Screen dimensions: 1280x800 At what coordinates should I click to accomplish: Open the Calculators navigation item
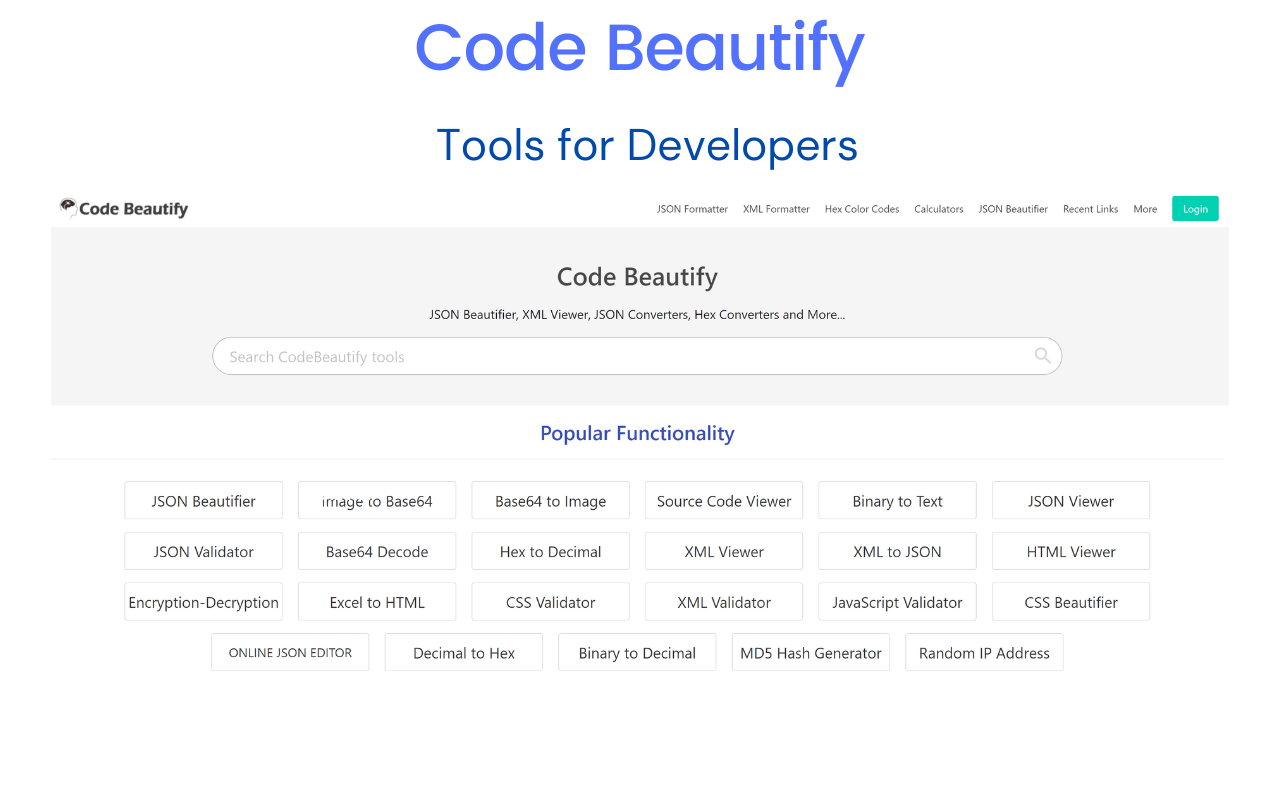point(938,209)
